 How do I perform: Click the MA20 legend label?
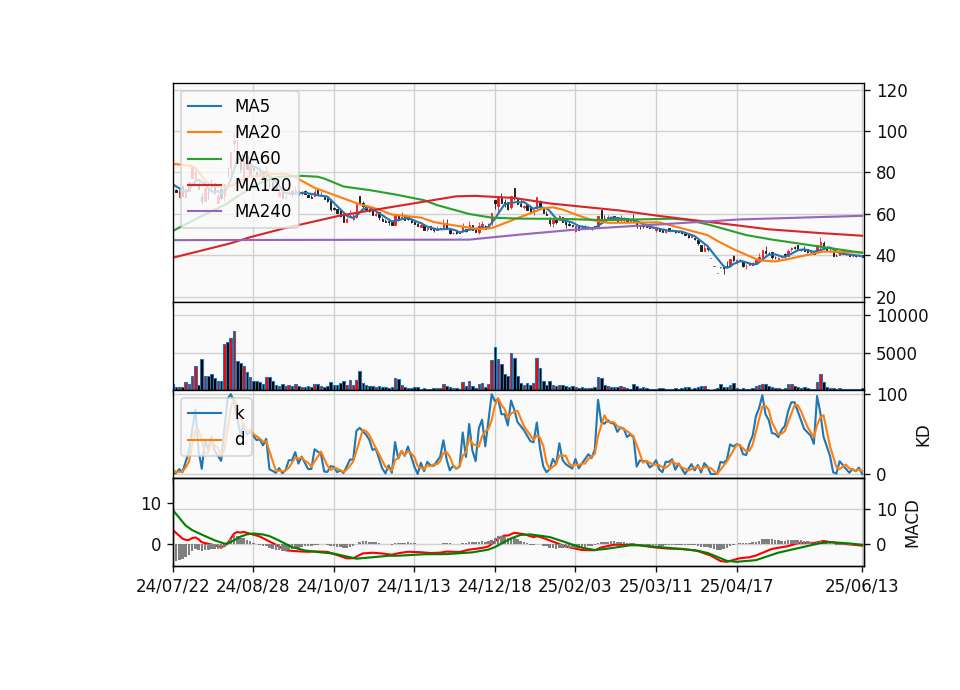pos(257,132)
